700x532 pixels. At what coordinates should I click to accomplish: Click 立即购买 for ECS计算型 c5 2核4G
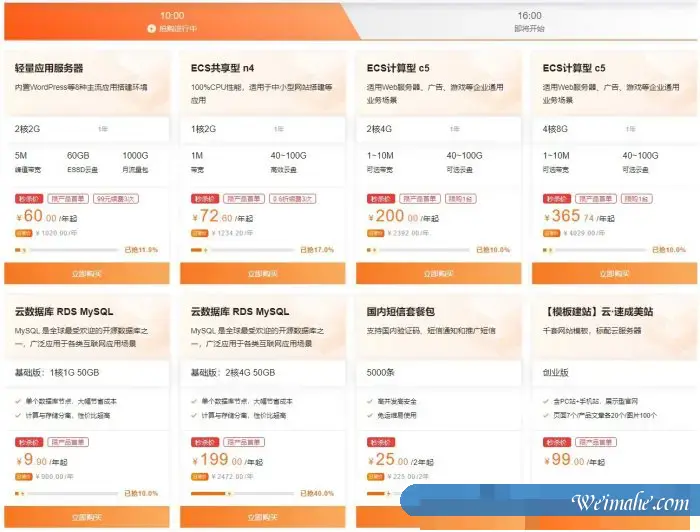tap(438, 273)
